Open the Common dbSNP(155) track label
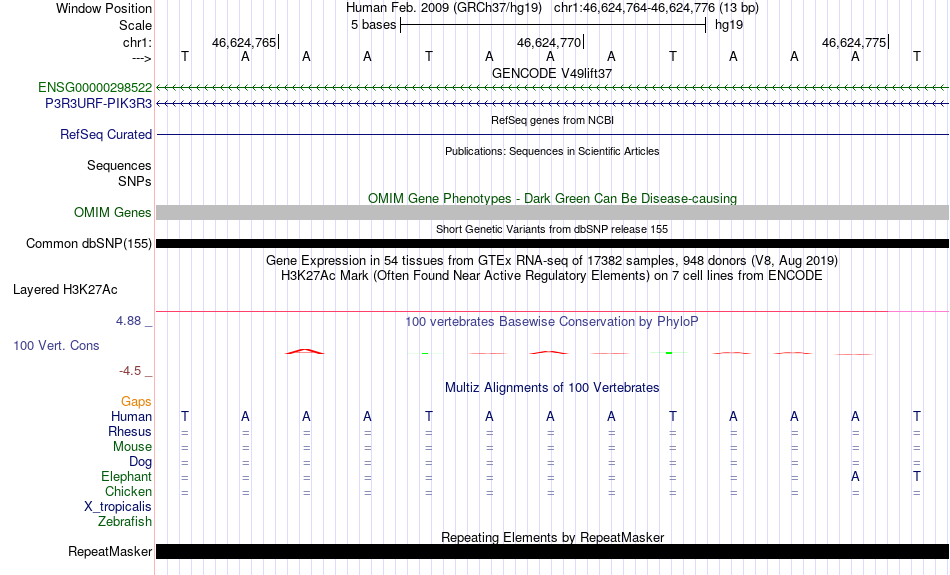This screenshot has height=575, width=950. pos(88,244)
